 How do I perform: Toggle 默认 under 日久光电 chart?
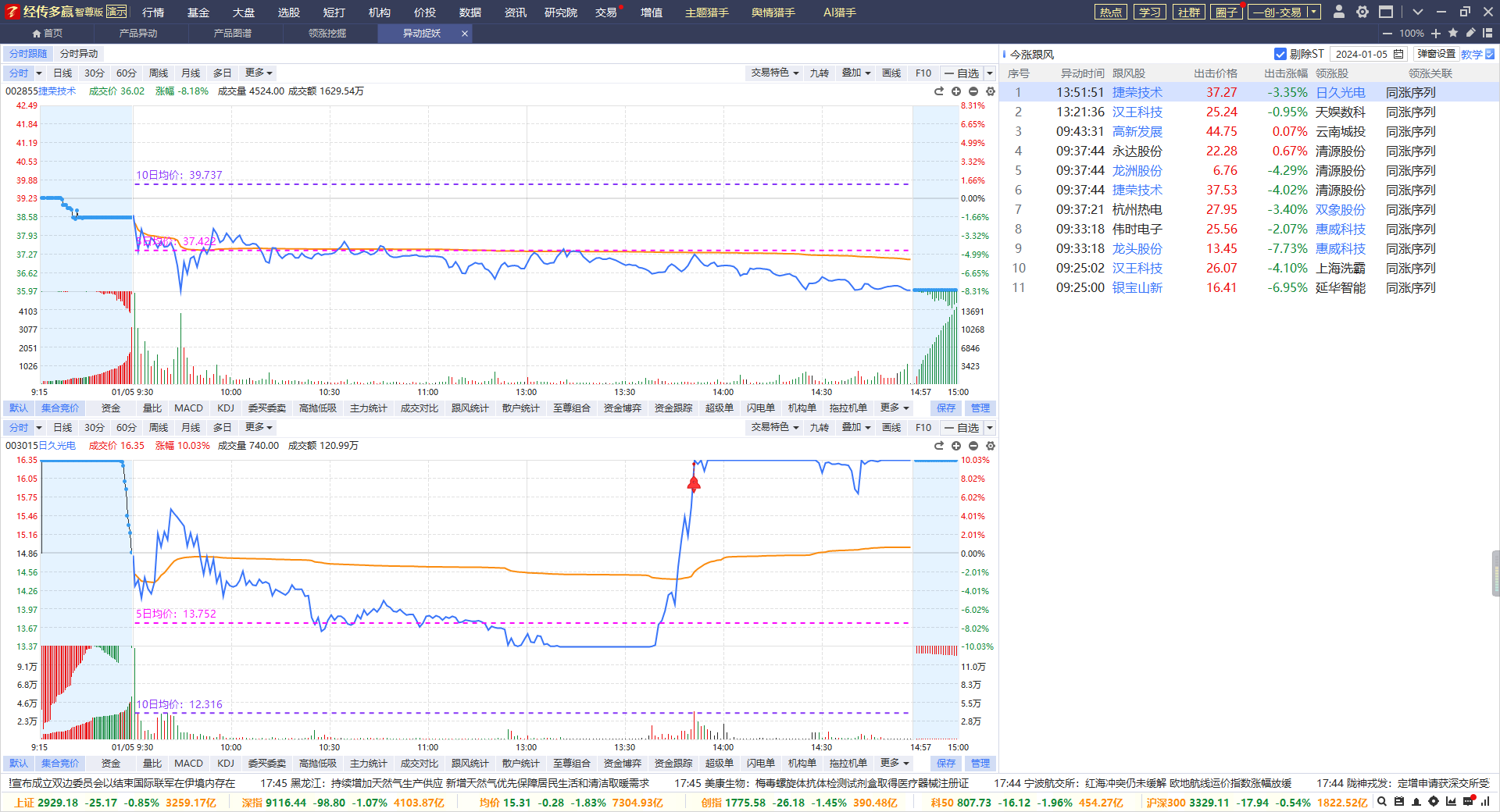click(19, 764)
